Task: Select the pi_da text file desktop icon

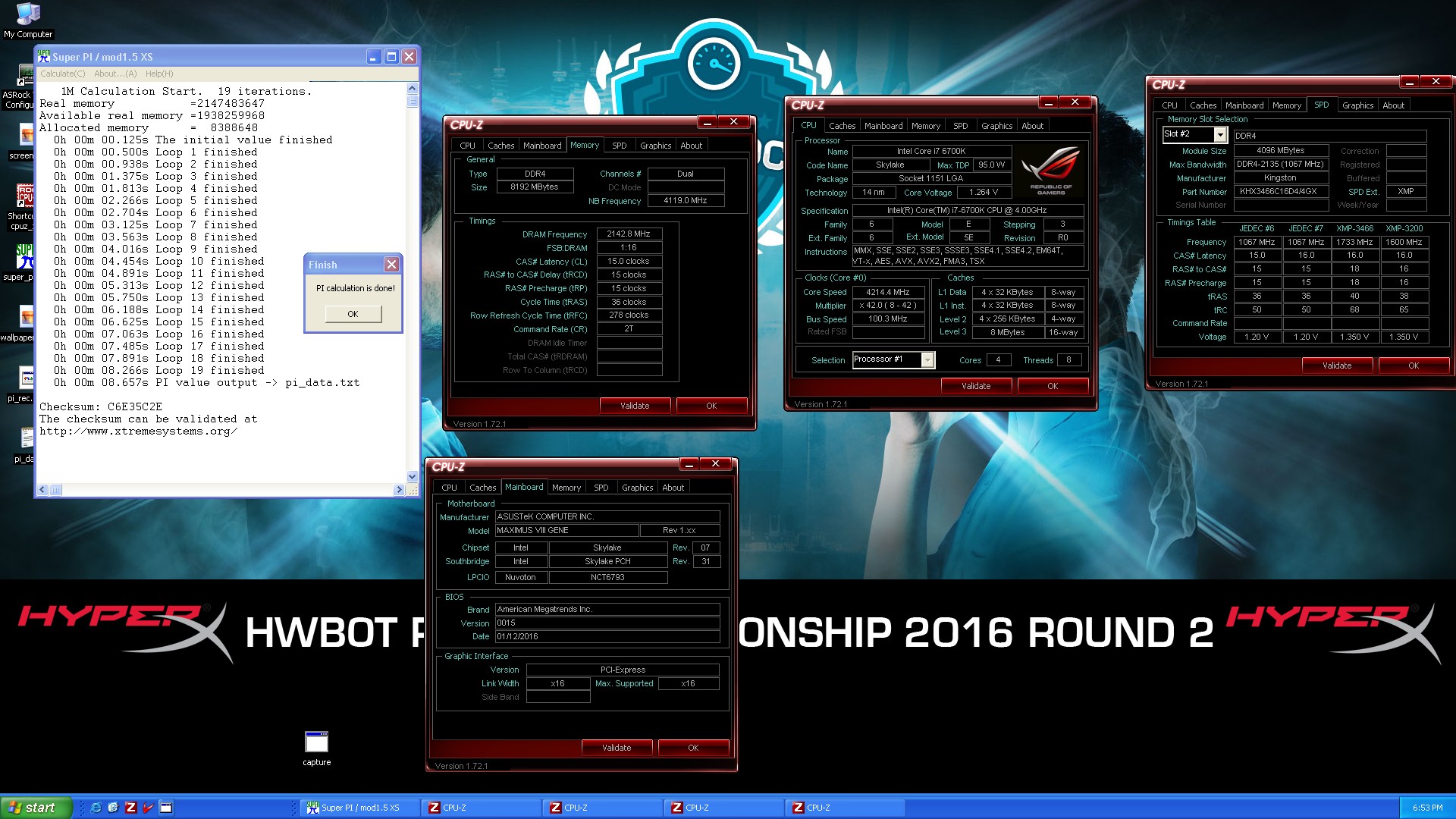Action: 24,444
